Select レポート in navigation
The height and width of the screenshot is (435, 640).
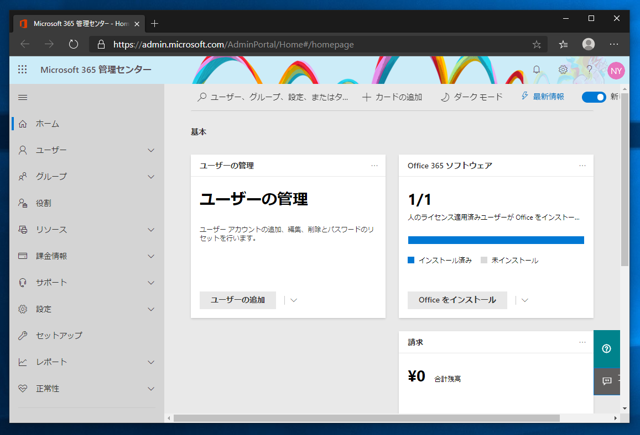click(51, 362)
